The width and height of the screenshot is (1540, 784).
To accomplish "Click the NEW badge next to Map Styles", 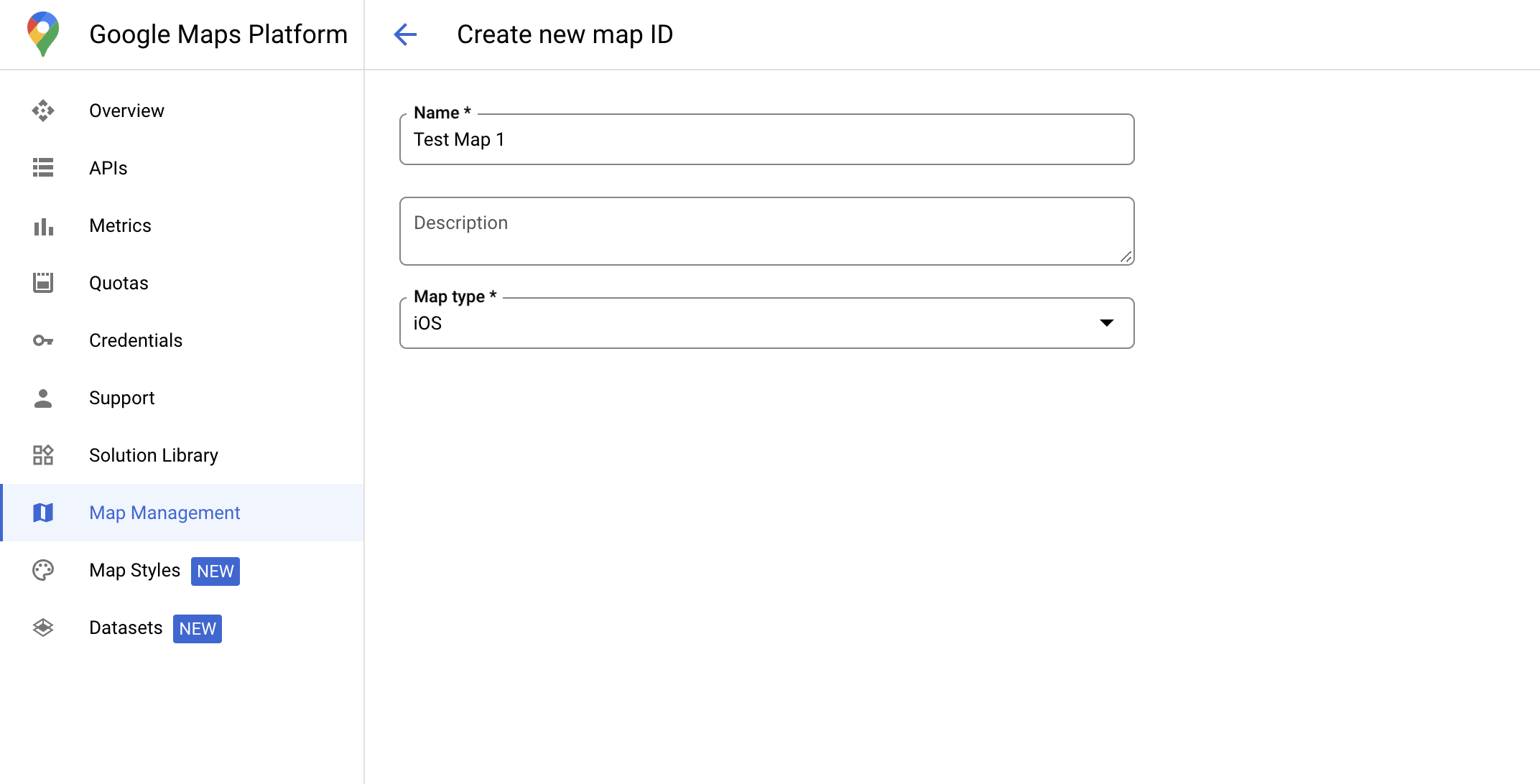I will 214,571.
